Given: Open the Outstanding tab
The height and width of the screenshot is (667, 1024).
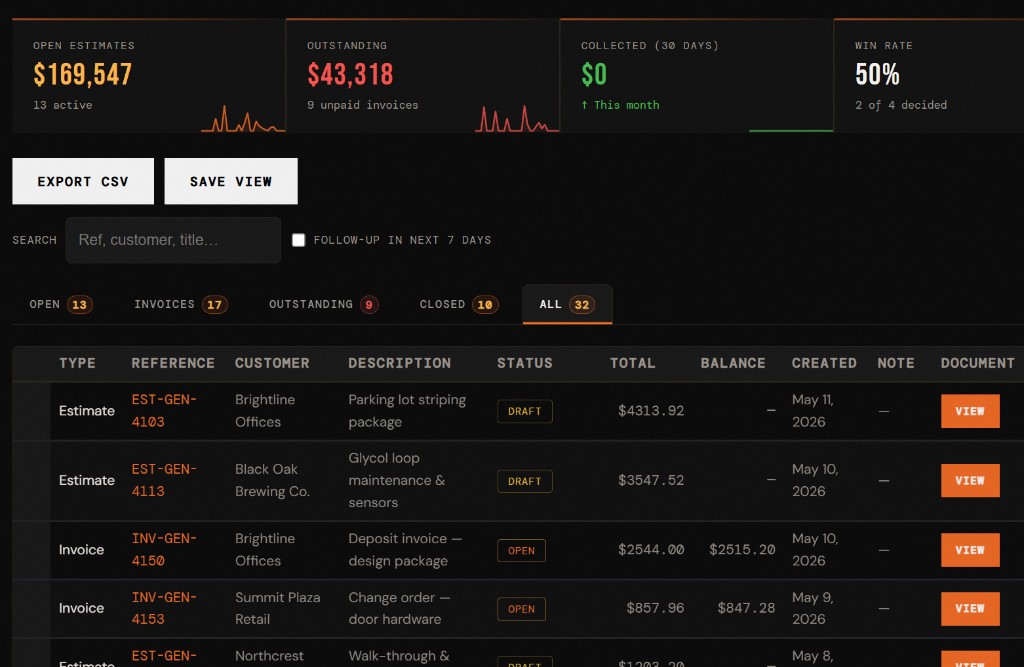Looking at the screenshot, I should [323, 304].
